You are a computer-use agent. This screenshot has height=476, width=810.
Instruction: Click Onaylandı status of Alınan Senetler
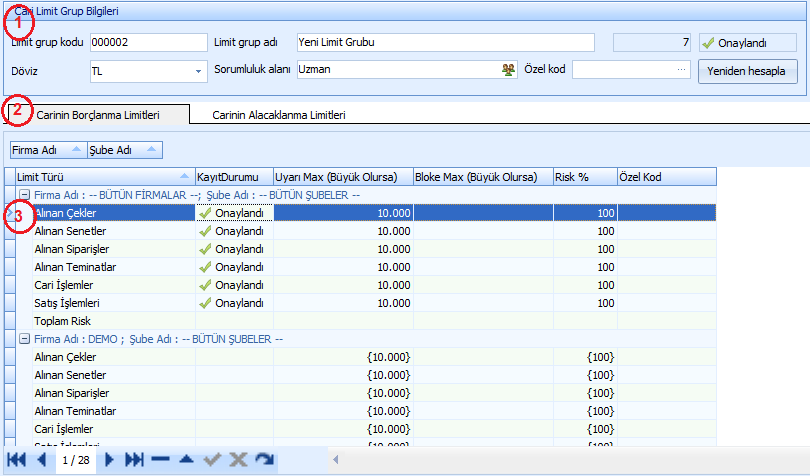point(234,231)
